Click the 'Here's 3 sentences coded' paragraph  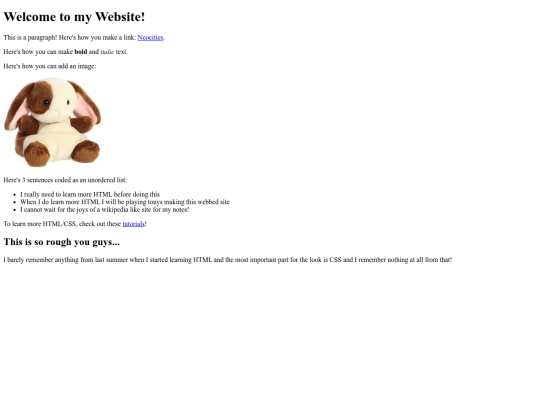[65, 180]
